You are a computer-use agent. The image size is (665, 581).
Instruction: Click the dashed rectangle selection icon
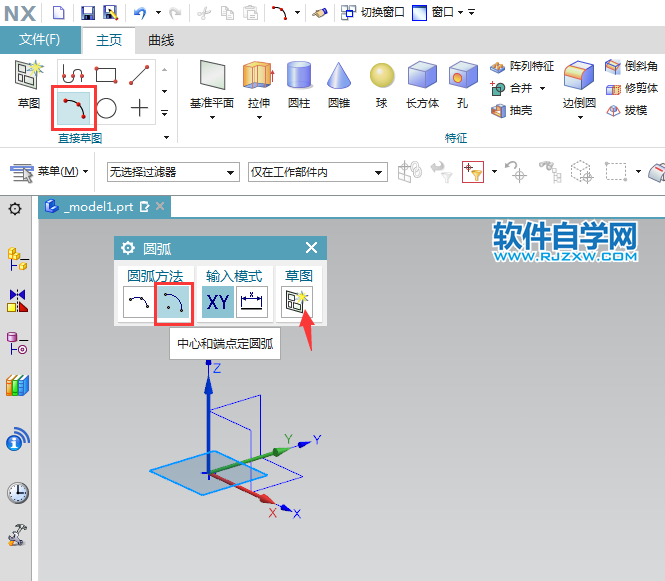pyautogui.click(x=615, y=172)
